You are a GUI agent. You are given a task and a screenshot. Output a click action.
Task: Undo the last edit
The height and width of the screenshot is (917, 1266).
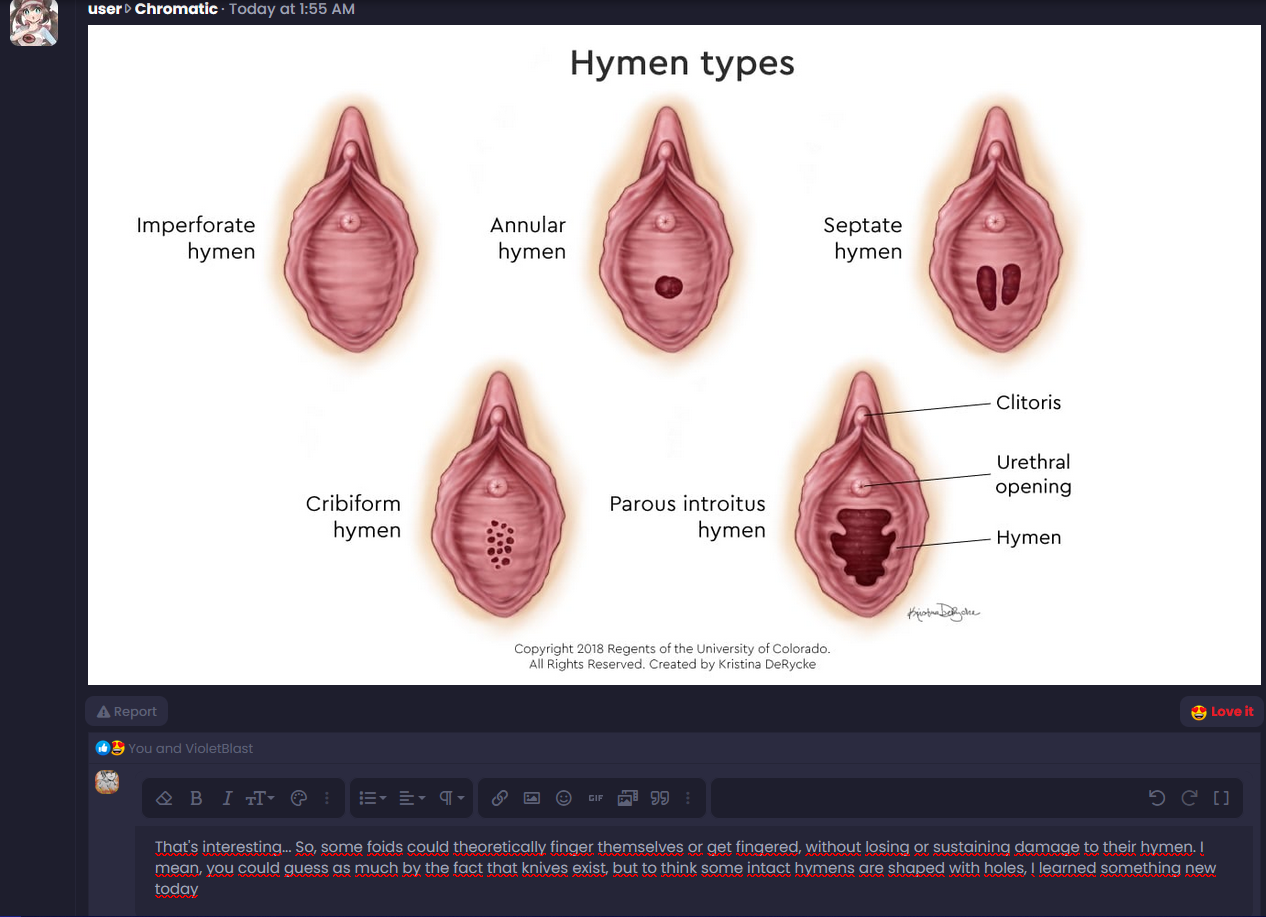tap(1157, 798)
